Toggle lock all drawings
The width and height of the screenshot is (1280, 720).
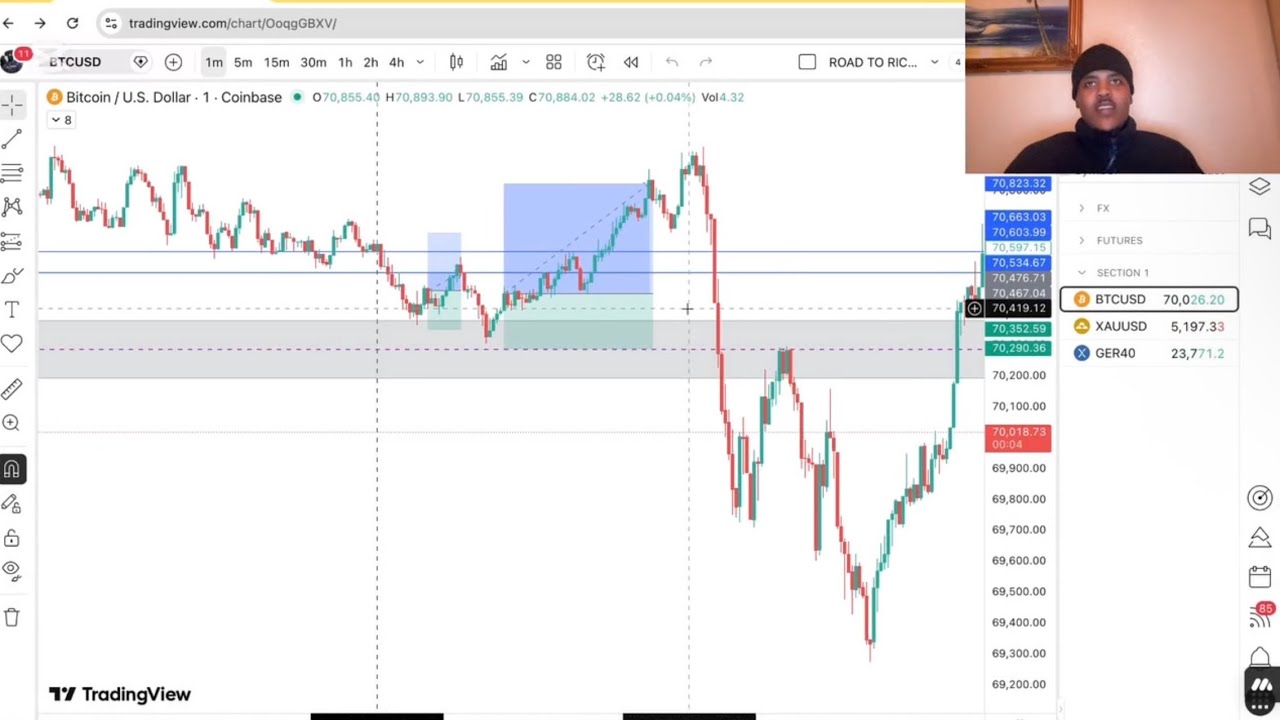(x=12, y=538)
